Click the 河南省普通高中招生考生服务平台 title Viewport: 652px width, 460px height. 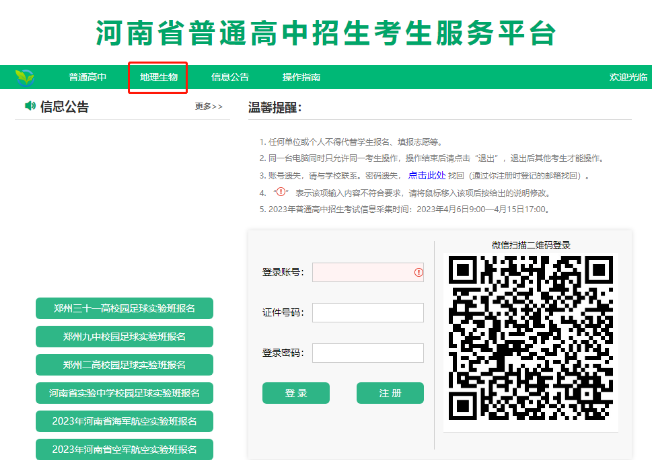coord(326,33)
